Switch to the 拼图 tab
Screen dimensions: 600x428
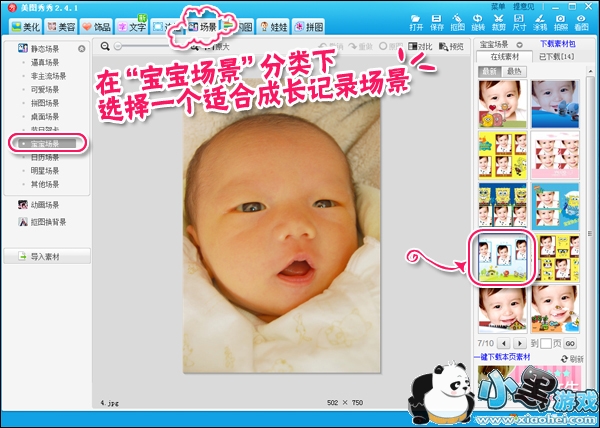click(x=308, y=27)
